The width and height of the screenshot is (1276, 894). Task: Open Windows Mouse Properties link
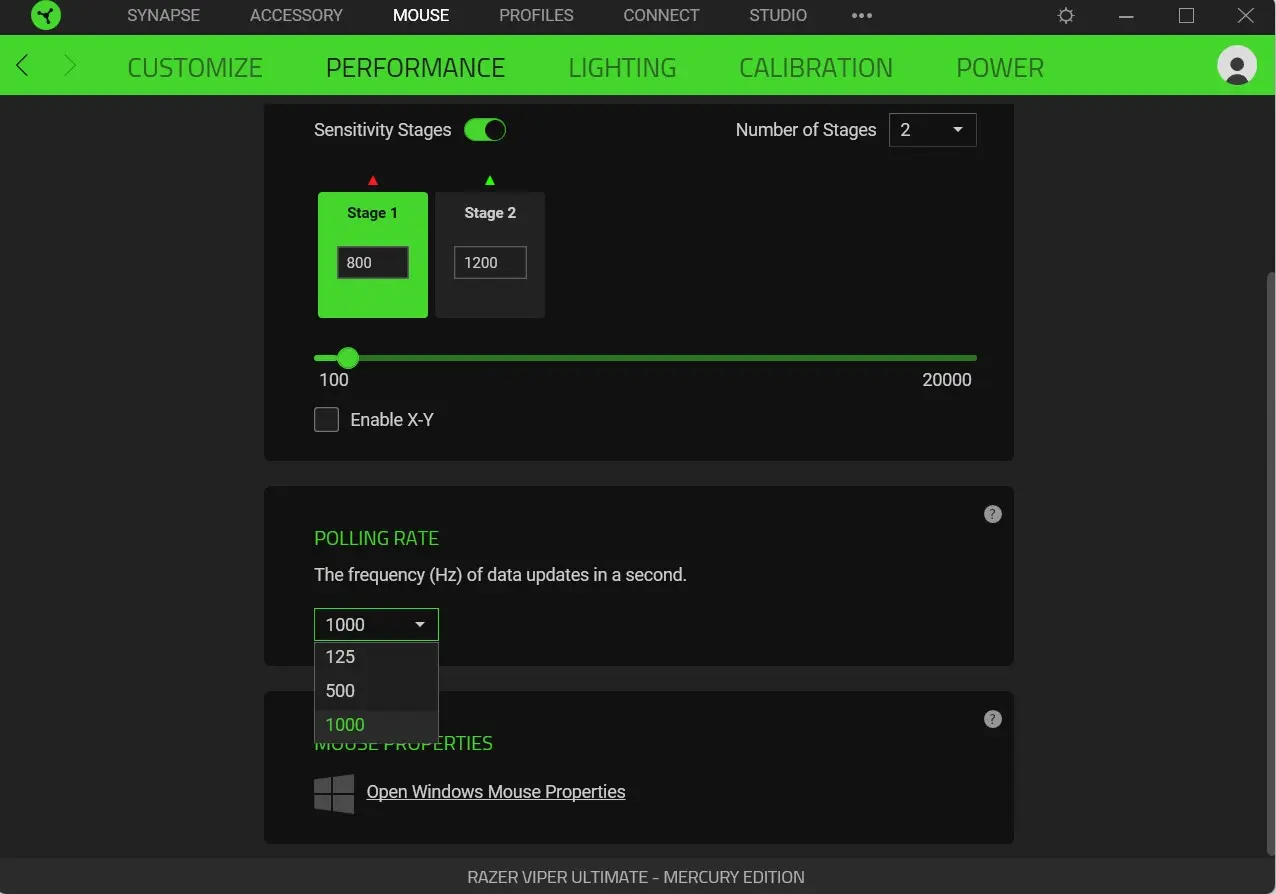495,792
